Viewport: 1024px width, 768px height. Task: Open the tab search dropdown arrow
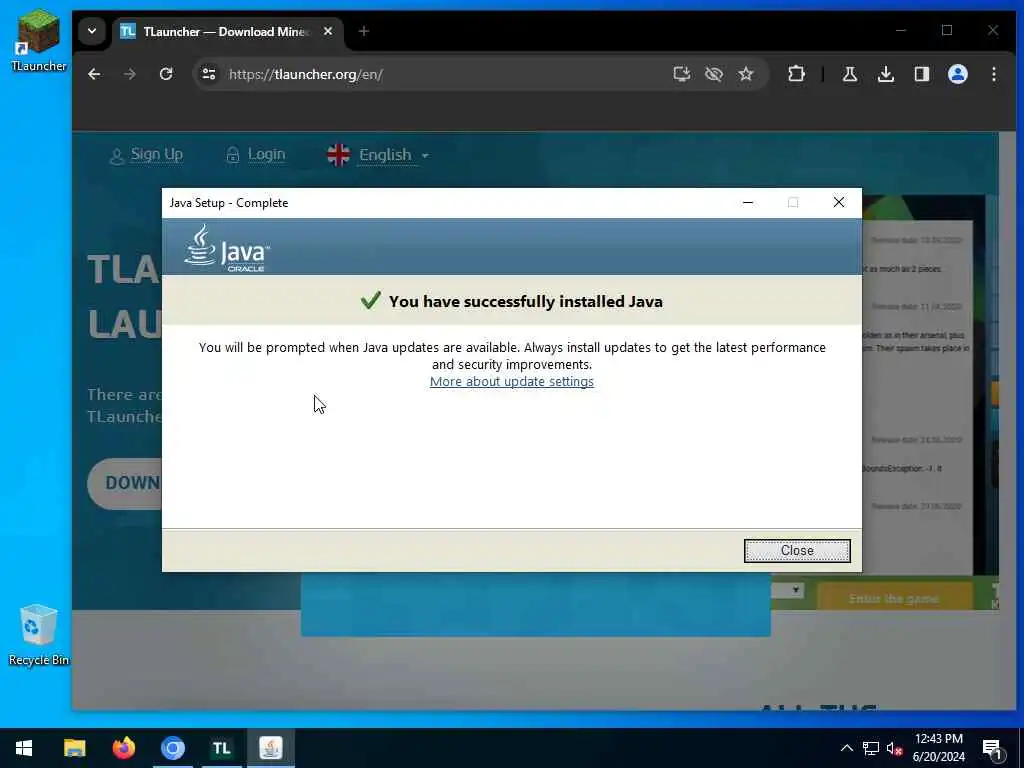pyautogui.click(x=92, y=31)
